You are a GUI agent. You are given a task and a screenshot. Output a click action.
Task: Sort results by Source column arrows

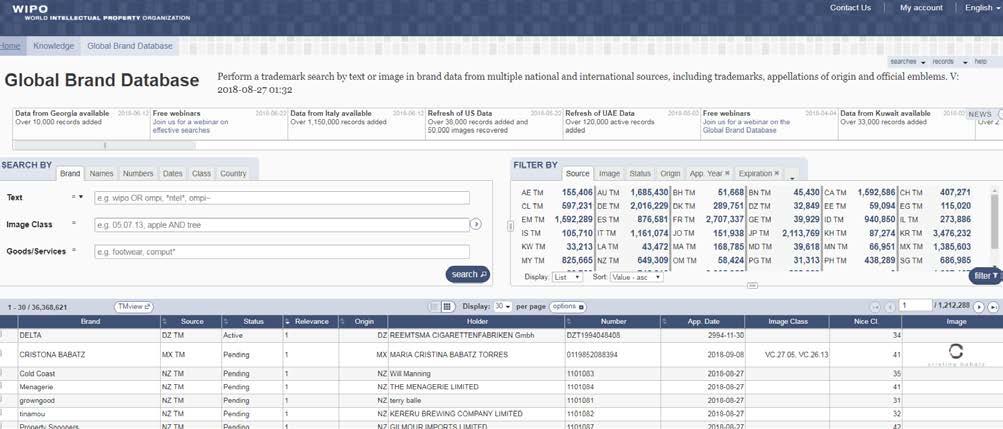click(164, 322)
